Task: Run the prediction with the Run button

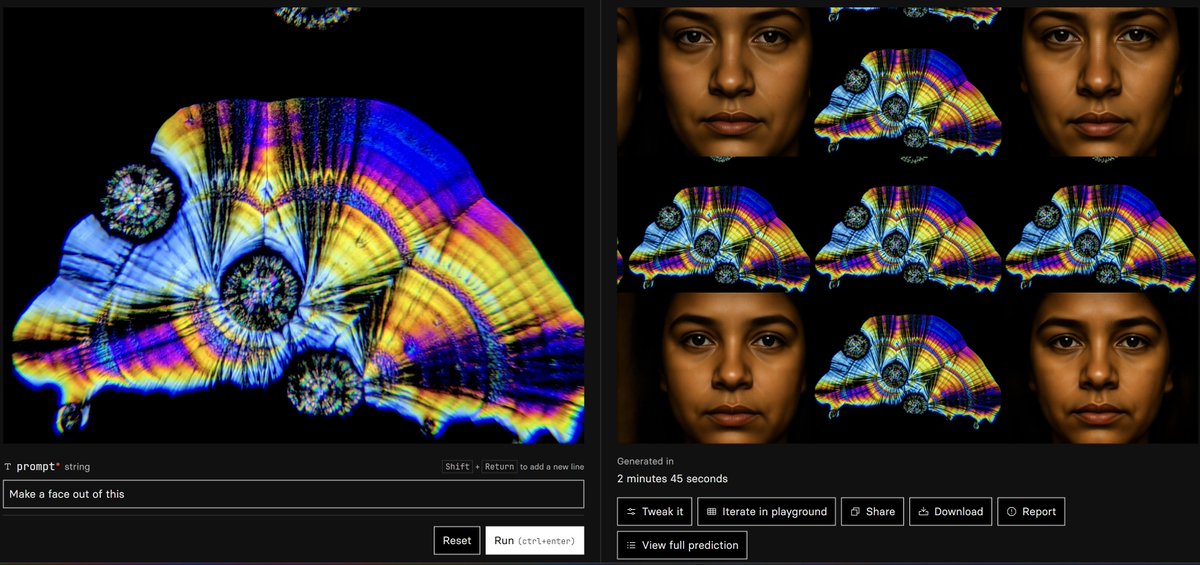Action: tap(534, 541)
